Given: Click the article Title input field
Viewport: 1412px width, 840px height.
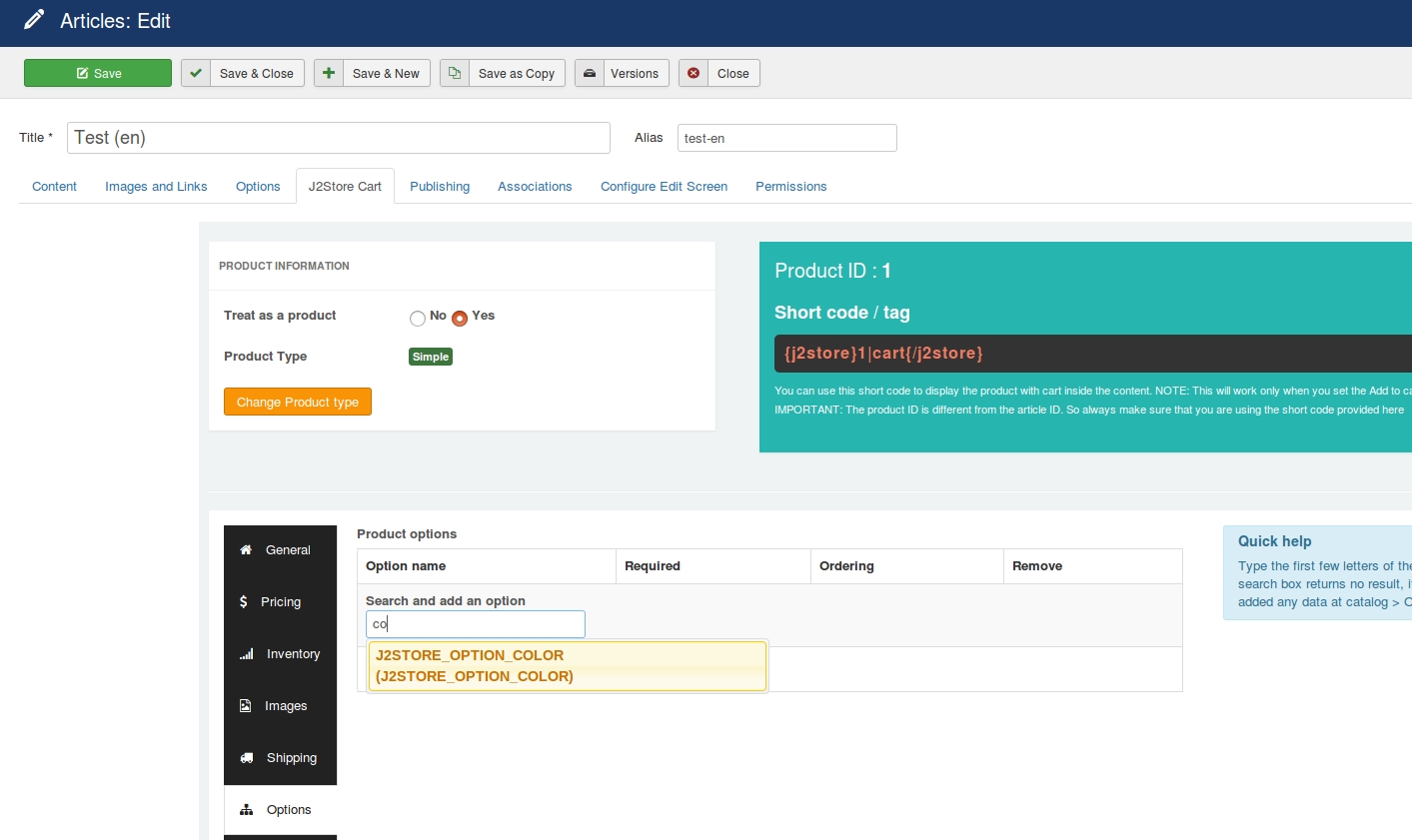Looking at the screenshot, I should (338, 138).
